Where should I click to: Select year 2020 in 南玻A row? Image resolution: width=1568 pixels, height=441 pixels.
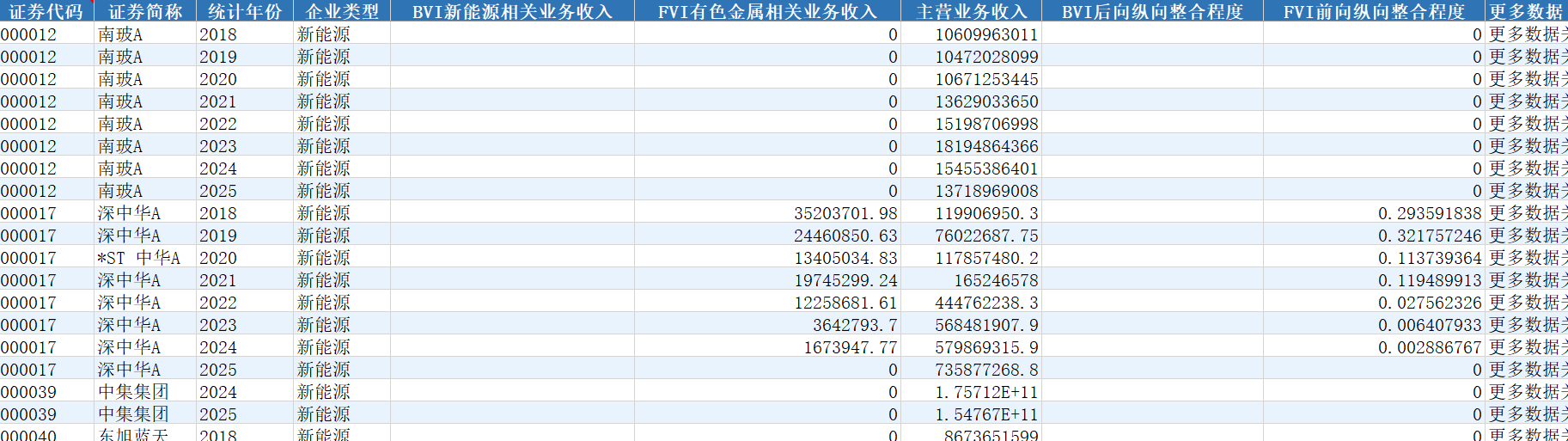[x=245, y=79]
